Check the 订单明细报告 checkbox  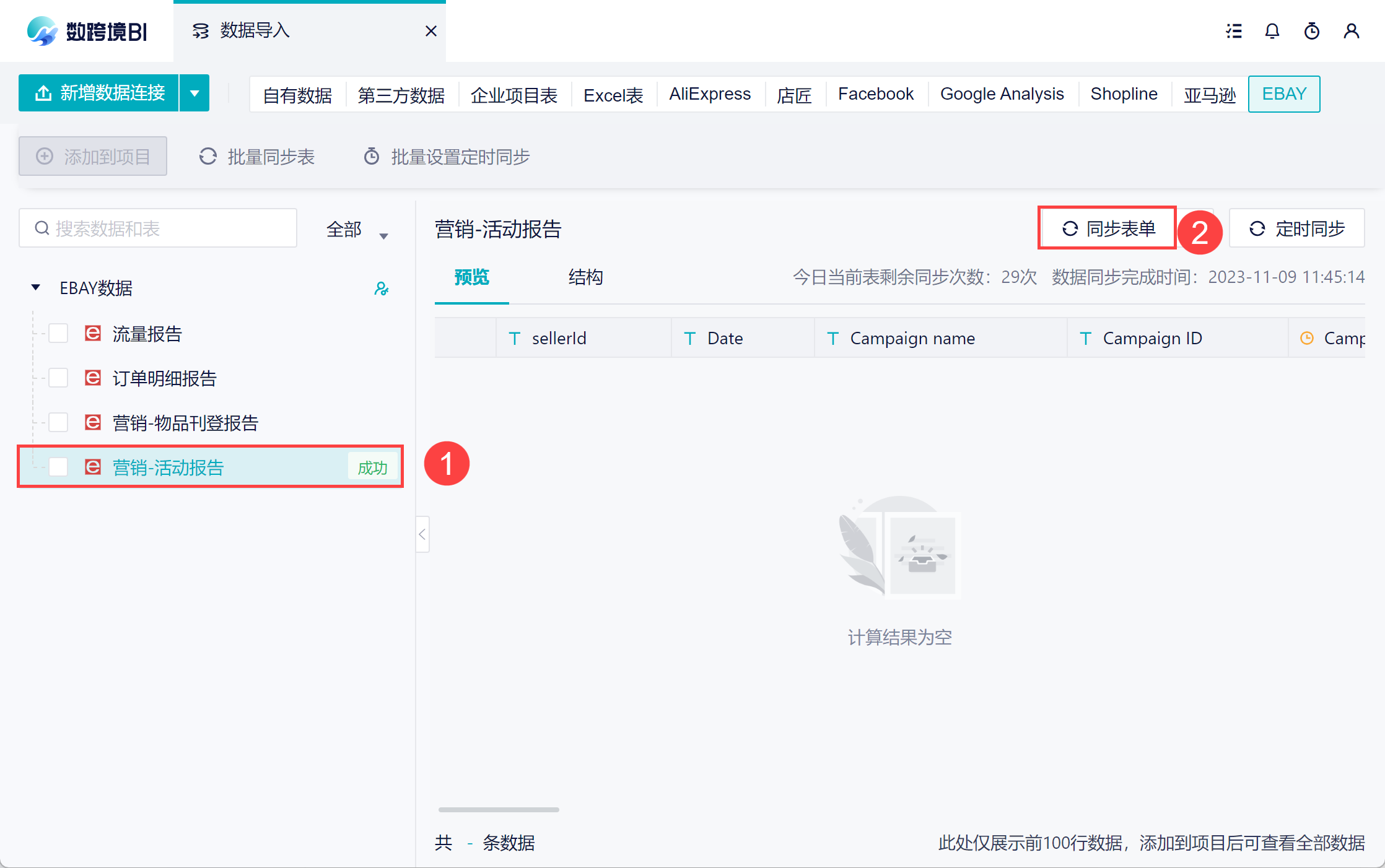[x=58, y=378]
